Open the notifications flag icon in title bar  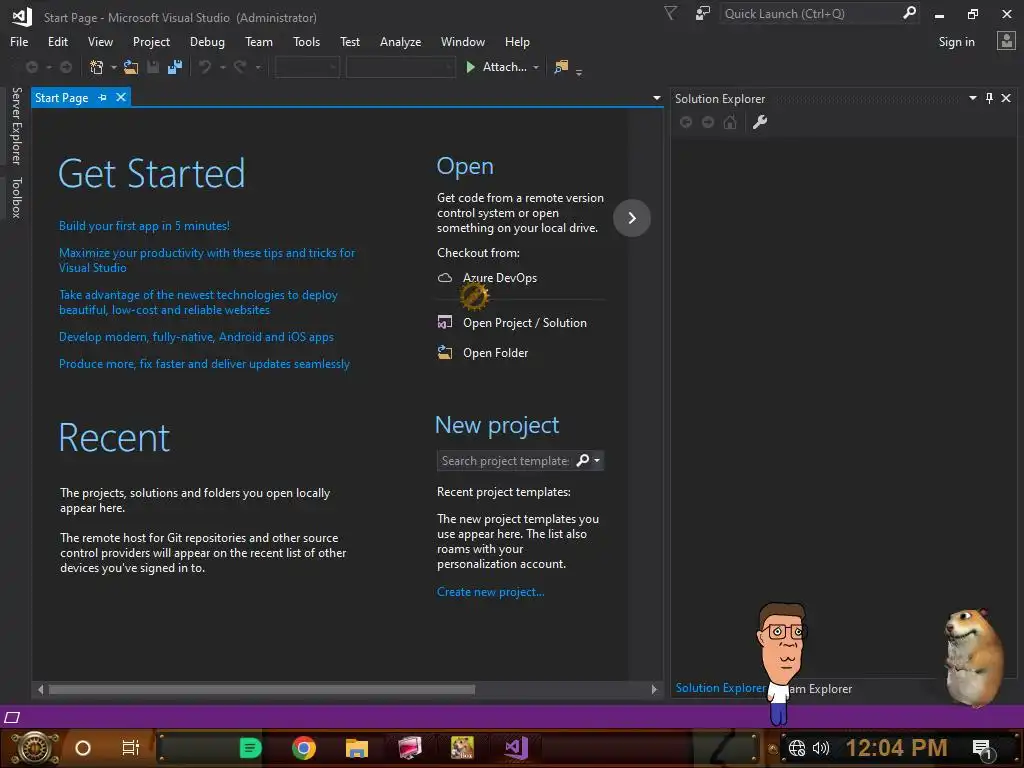pos(670,14)
